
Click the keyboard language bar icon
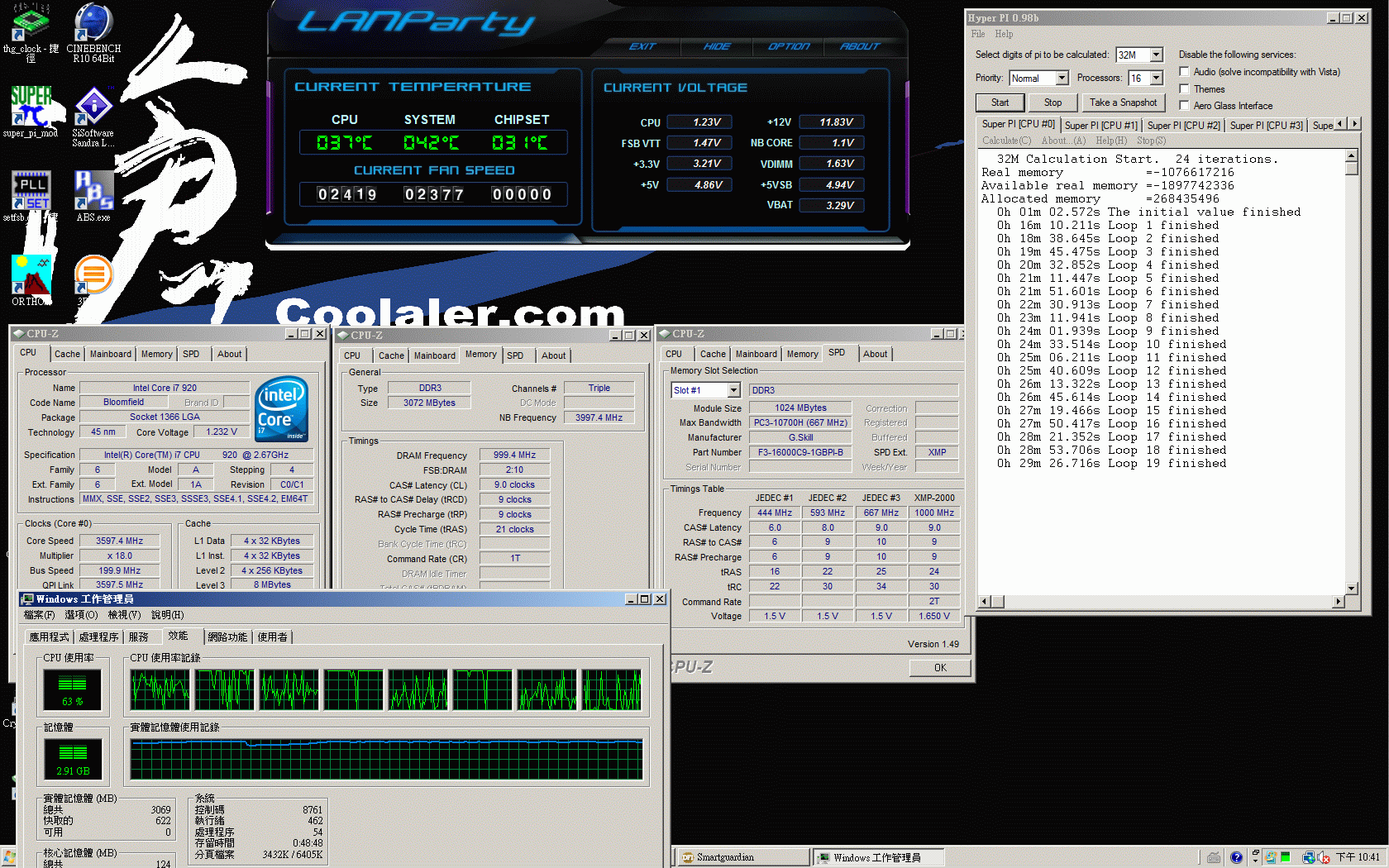(1214, 857)
